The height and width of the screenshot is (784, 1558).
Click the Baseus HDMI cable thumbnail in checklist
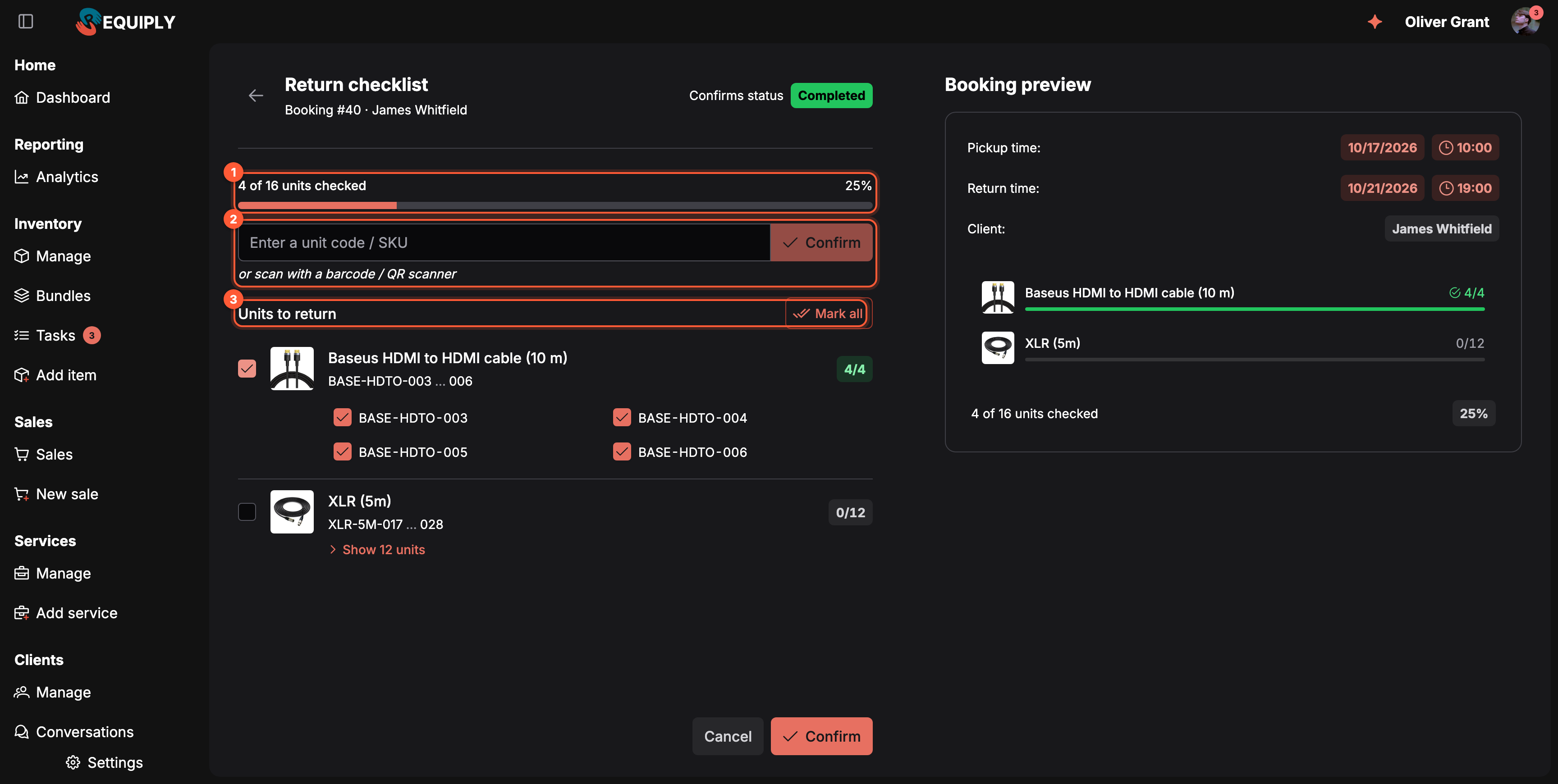[292, 368]
